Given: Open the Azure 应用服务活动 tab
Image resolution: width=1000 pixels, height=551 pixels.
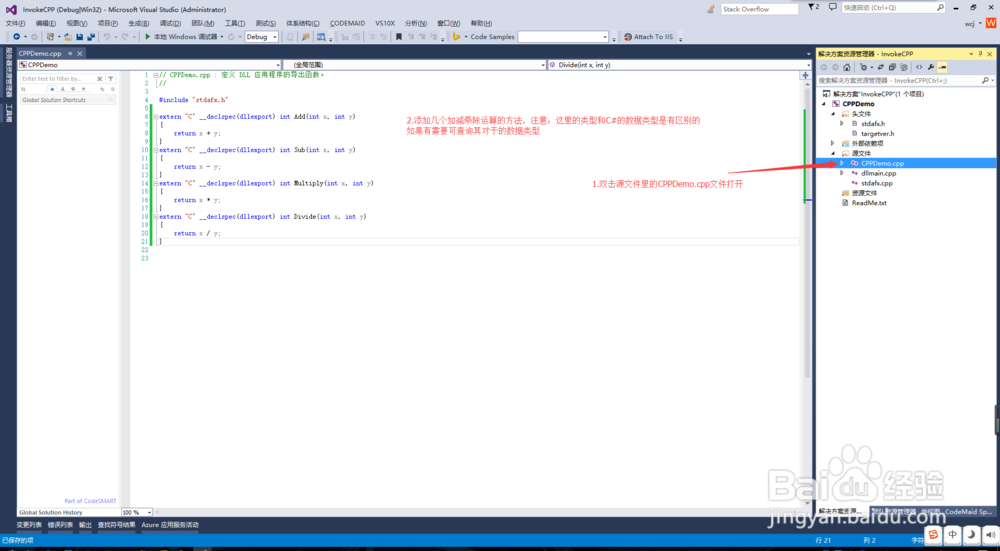Looking at the screenshot, I should pos(170,525).
